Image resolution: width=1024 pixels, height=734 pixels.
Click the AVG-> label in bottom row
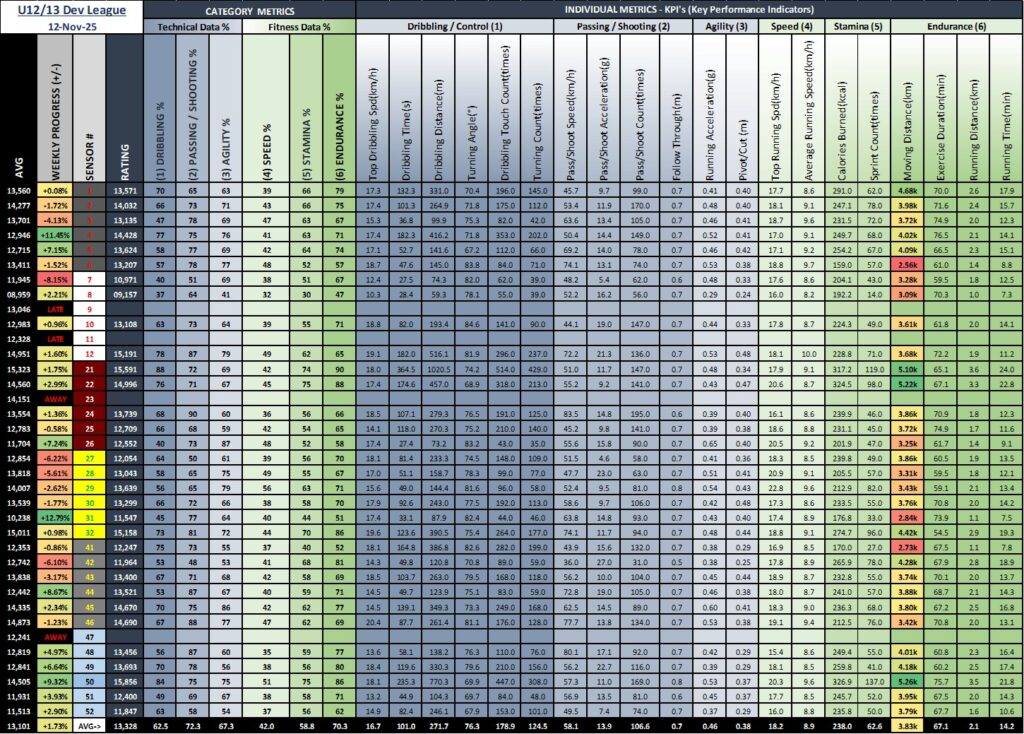90,726
